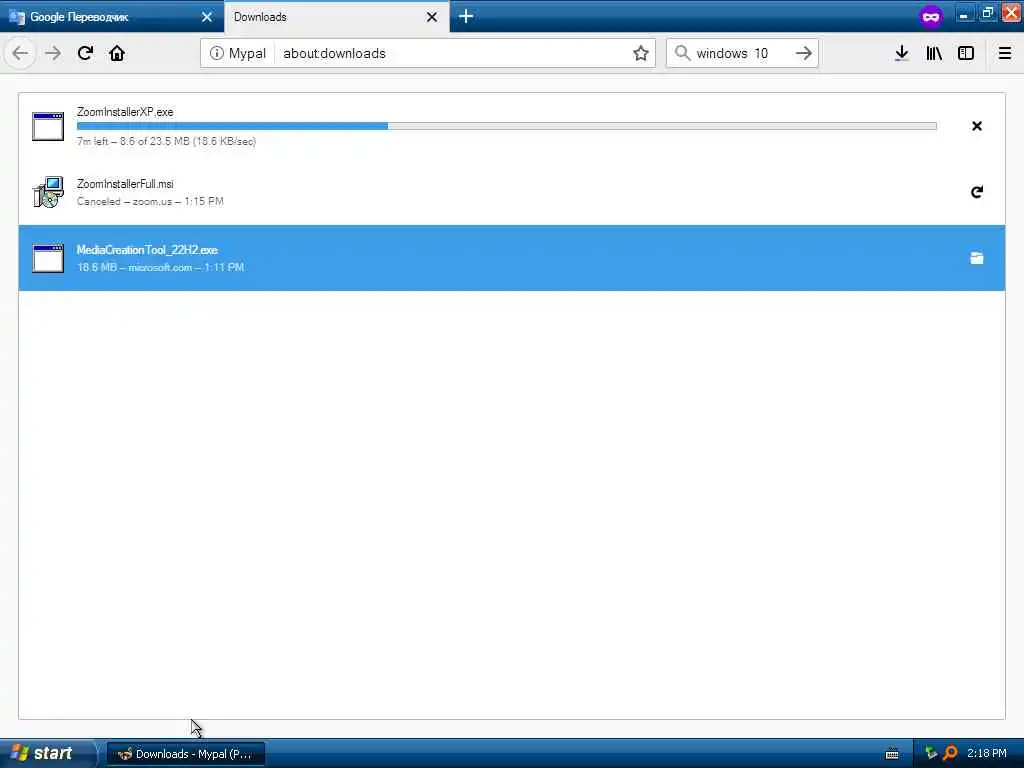Viewport: 1024px width, 768px height.
Task: Show site information icon in address bar
Action: 216,53
